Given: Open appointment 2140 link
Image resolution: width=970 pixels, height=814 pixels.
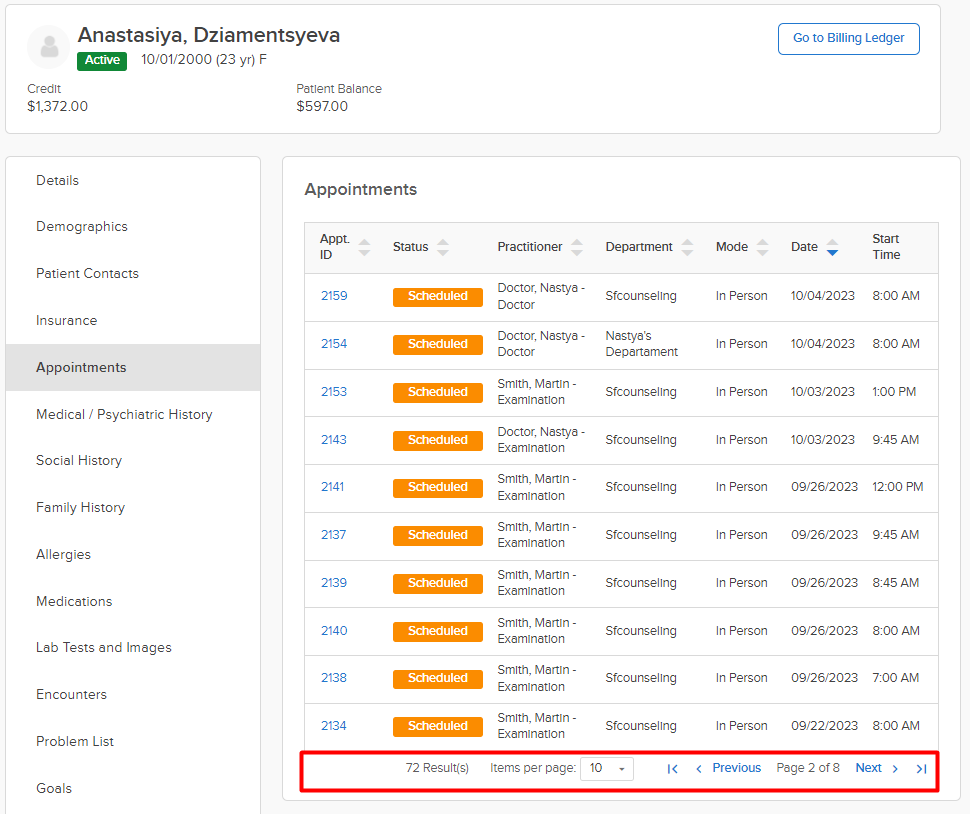Looking at the screenshot, I should [x=334, y=631].
